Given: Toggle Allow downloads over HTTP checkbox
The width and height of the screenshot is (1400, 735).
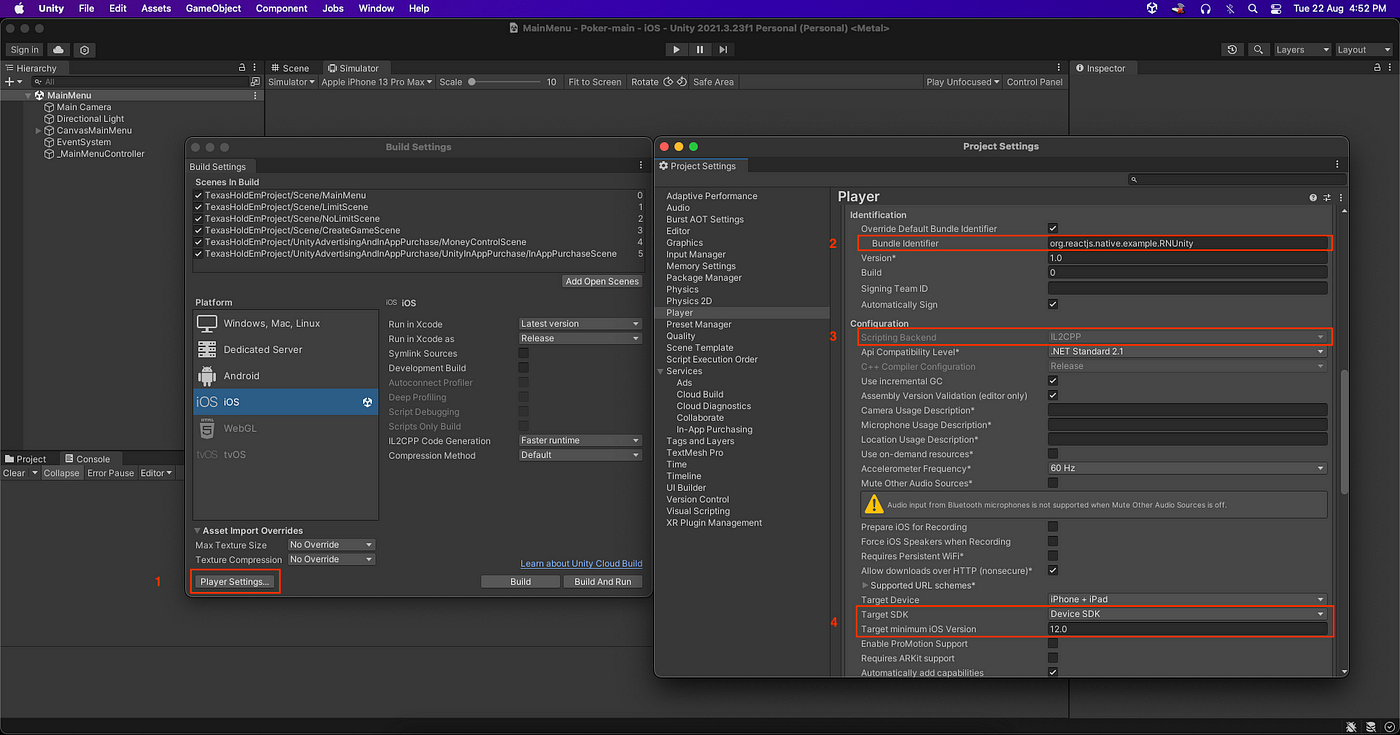Looking at the screenshot, I should click(1053, 570).
